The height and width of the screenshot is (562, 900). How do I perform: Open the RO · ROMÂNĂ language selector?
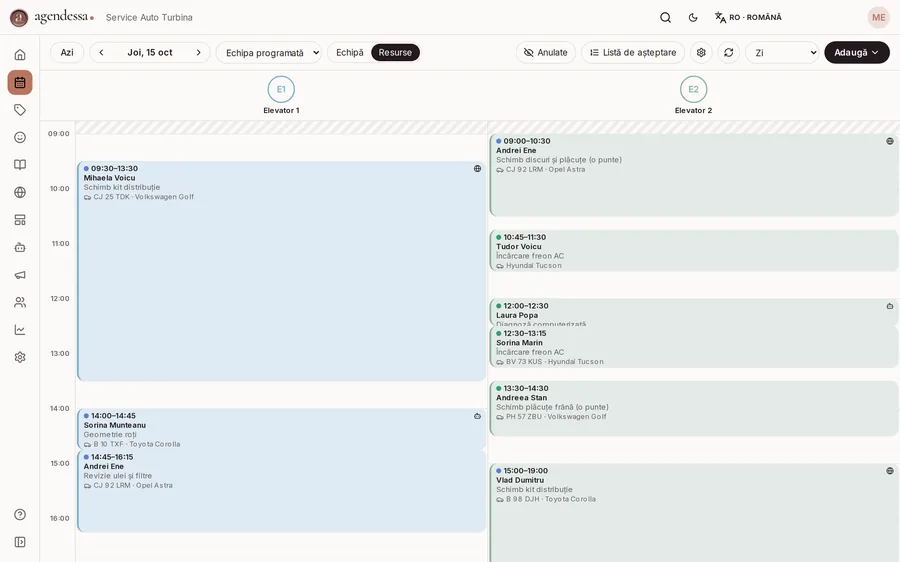pyautogui.click(x=748, y=17)
